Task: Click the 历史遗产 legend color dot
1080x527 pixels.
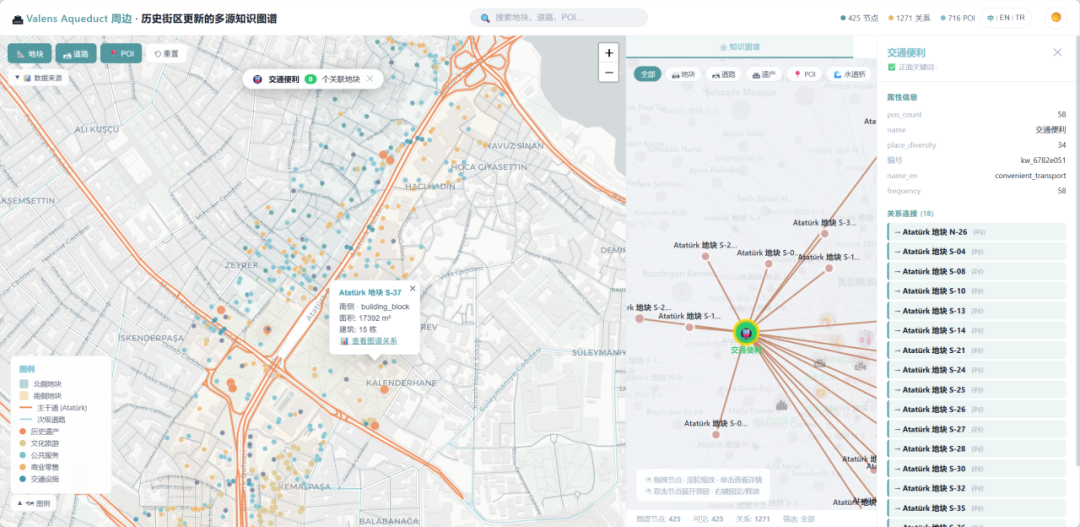Action: [x=24, y=431]
